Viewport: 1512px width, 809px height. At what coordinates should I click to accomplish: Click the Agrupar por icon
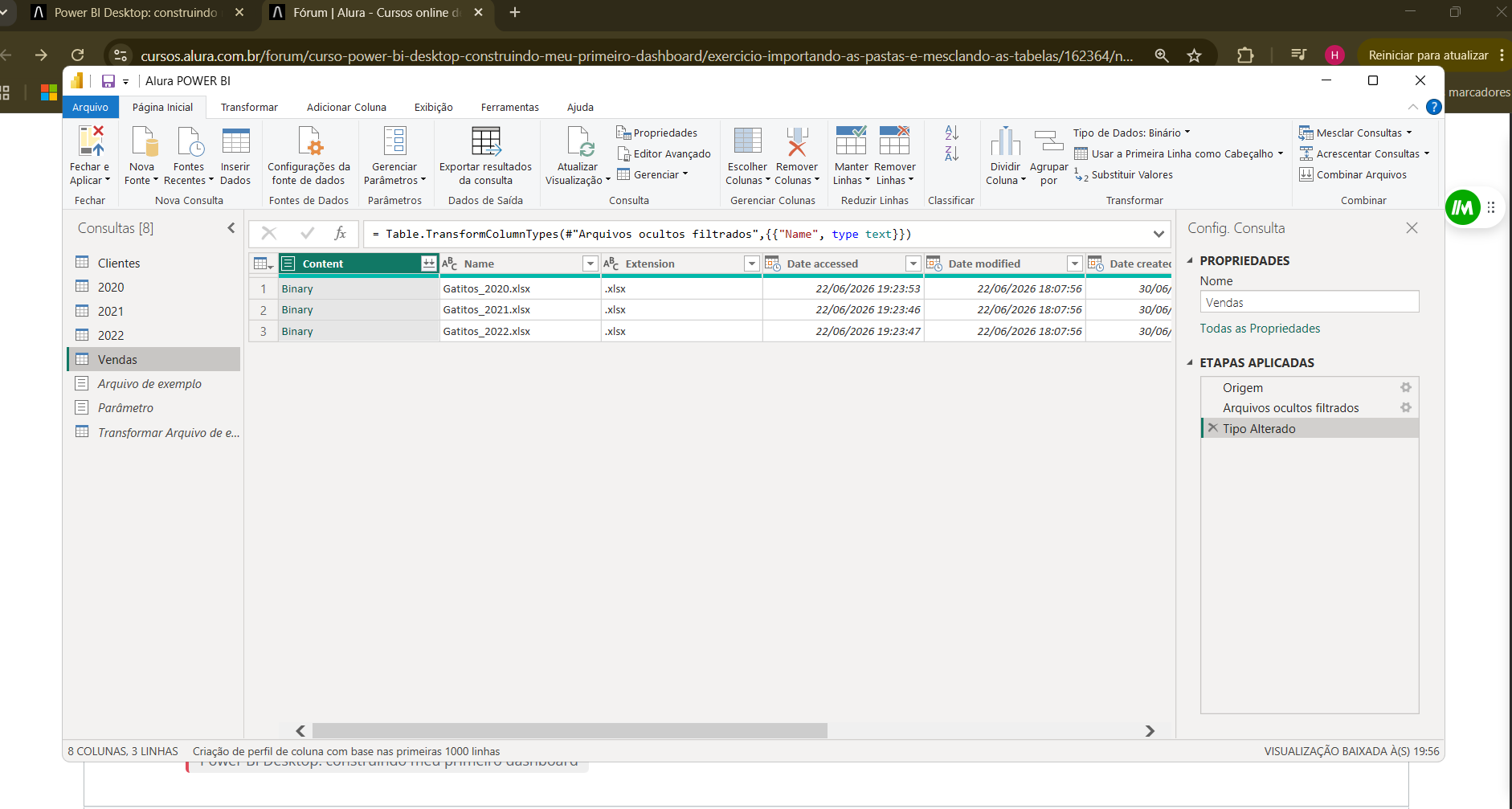pos(1048,141)
